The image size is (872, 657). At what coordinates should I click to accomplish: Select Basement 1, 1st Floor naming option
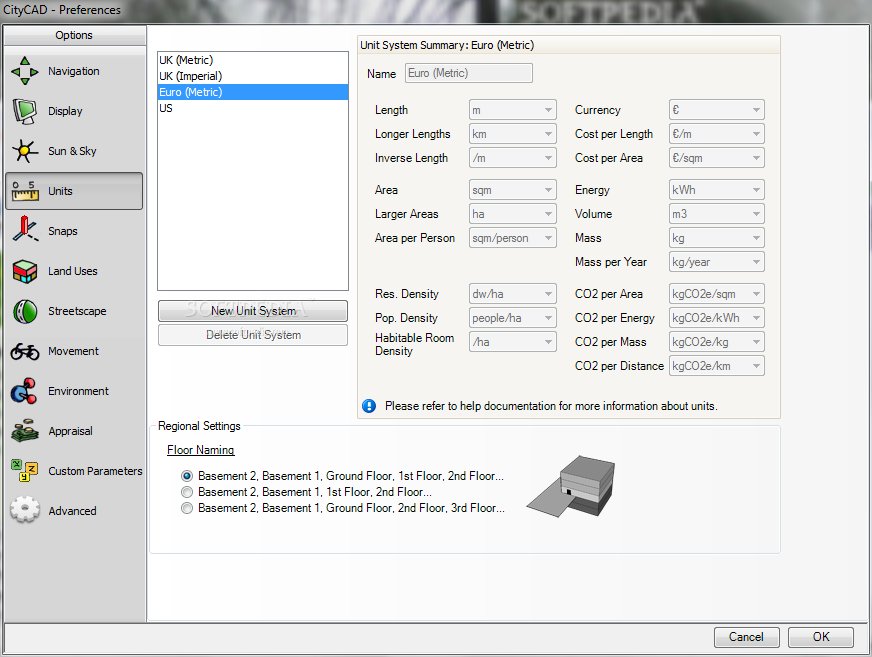pos(187,492)
